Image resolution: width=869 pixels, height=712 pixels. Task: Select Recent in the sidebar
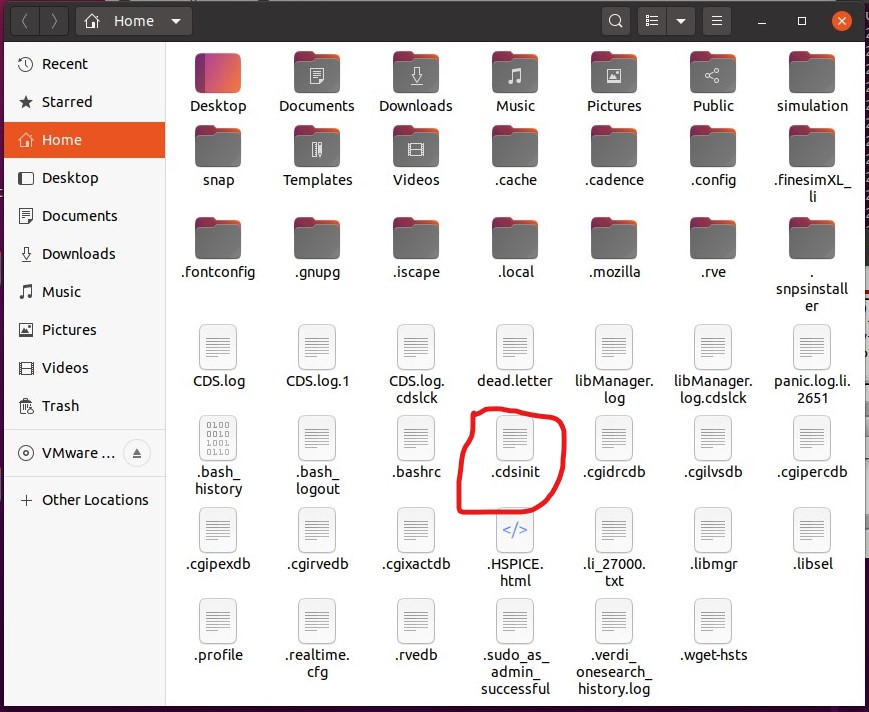coord(63,63)
